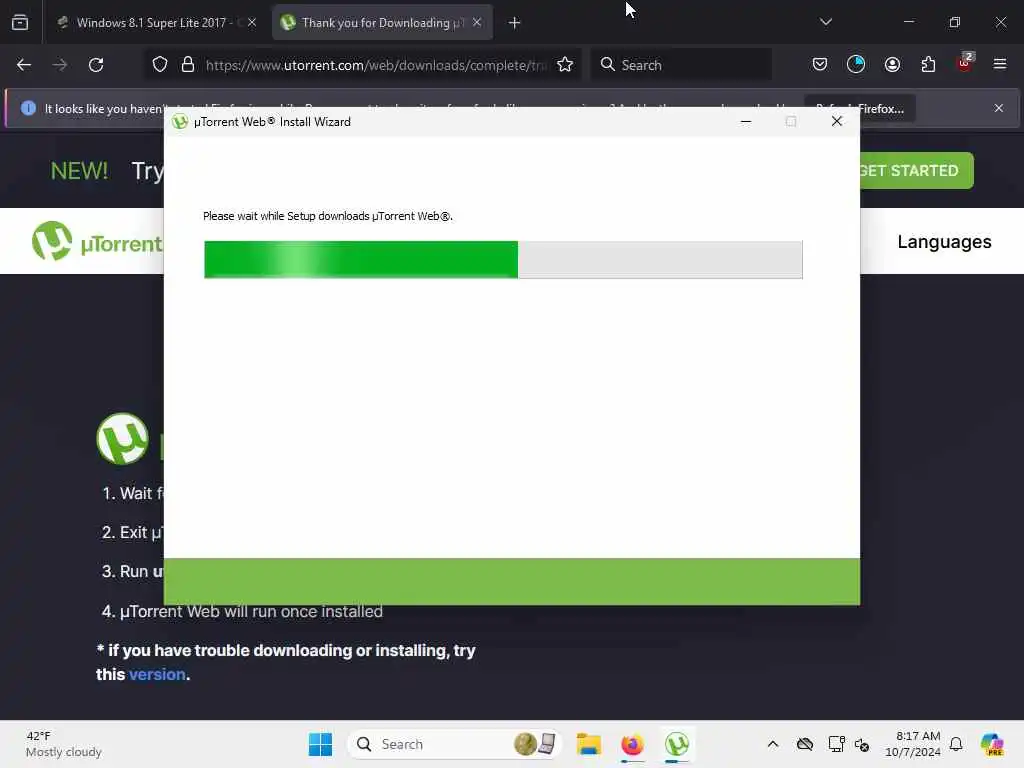Open the cloud sync tray icon

[805, 744]
